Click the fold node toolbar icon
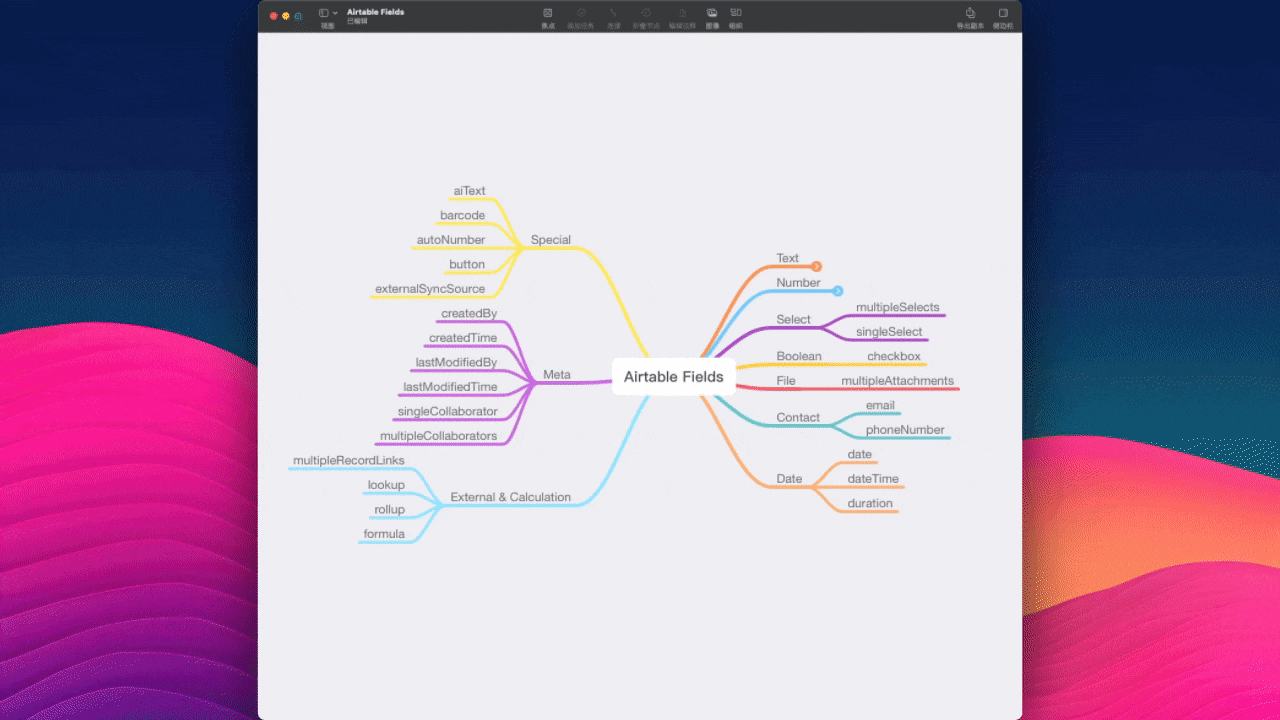1280x720 pixels. (646, 13)
